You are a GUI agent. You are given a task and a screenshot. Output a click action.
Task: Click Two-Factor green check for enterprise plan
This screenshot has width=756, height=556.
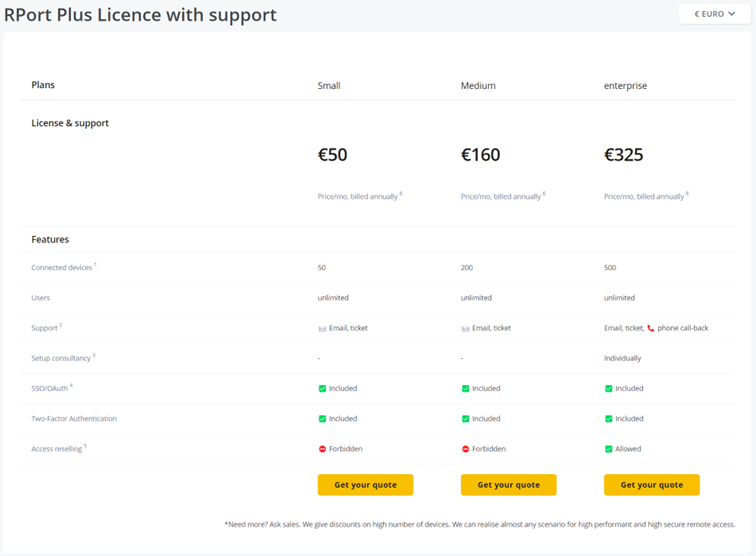point(608,419)
